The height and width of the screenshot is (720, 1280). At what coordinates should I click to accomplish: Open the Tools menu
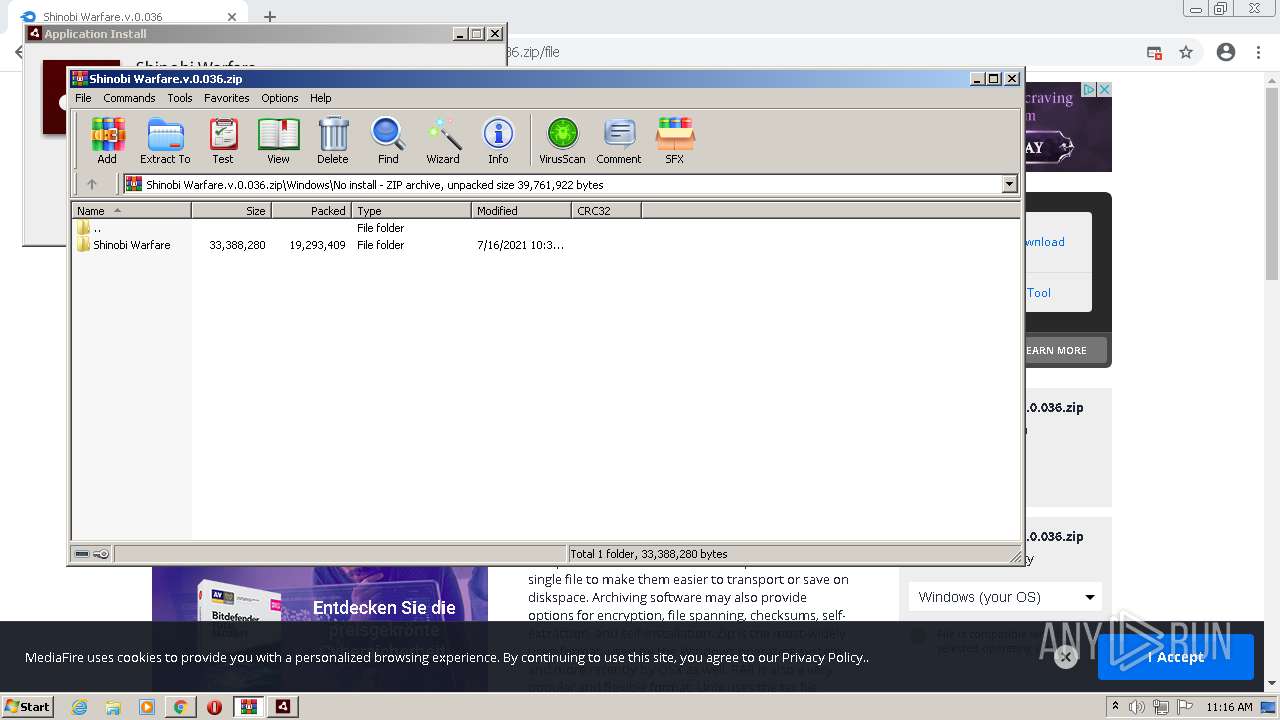click(x=180, y=98)
